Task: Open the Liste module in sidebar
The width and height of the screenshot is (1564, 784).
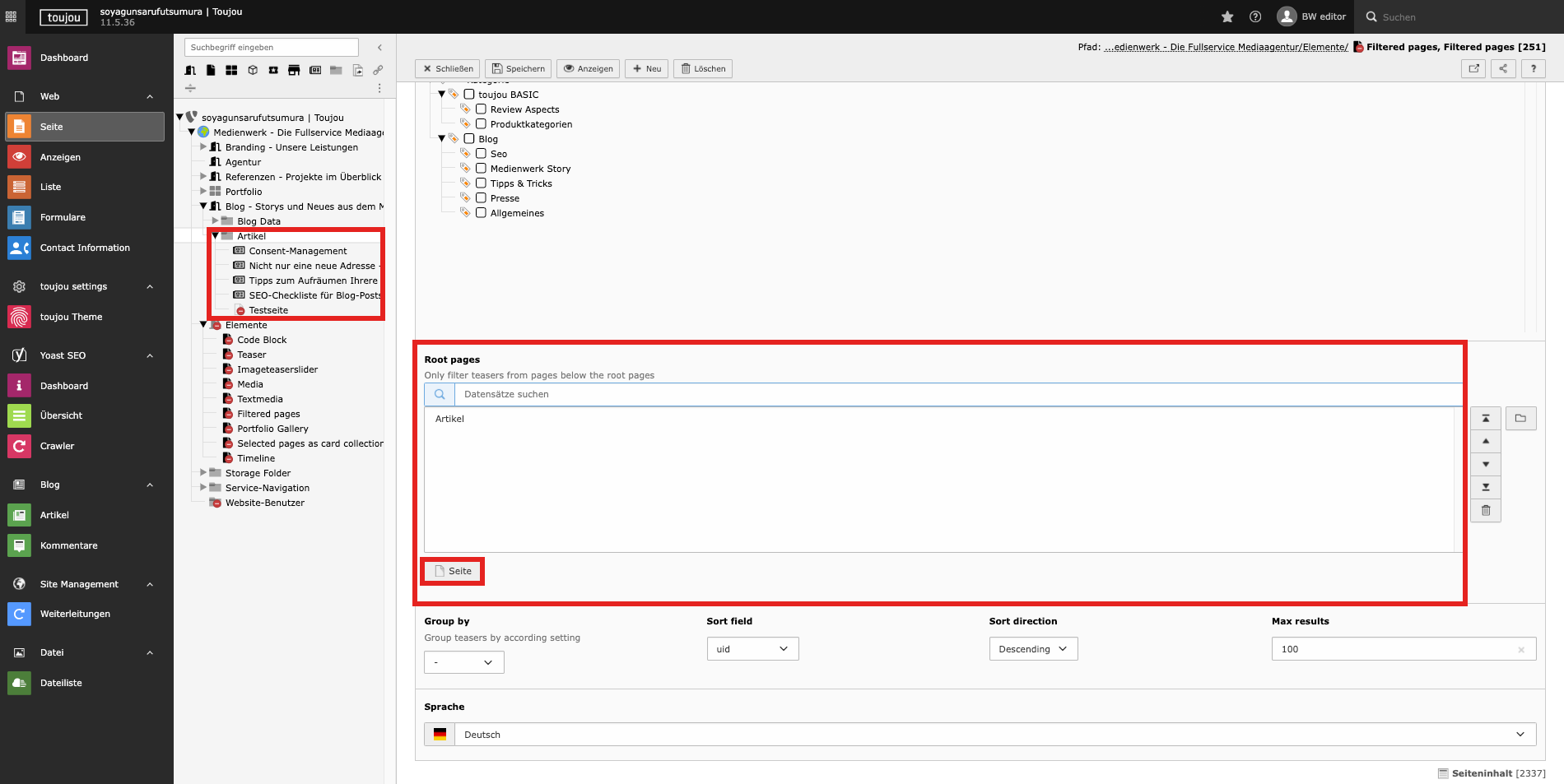Action: point(50,187)
